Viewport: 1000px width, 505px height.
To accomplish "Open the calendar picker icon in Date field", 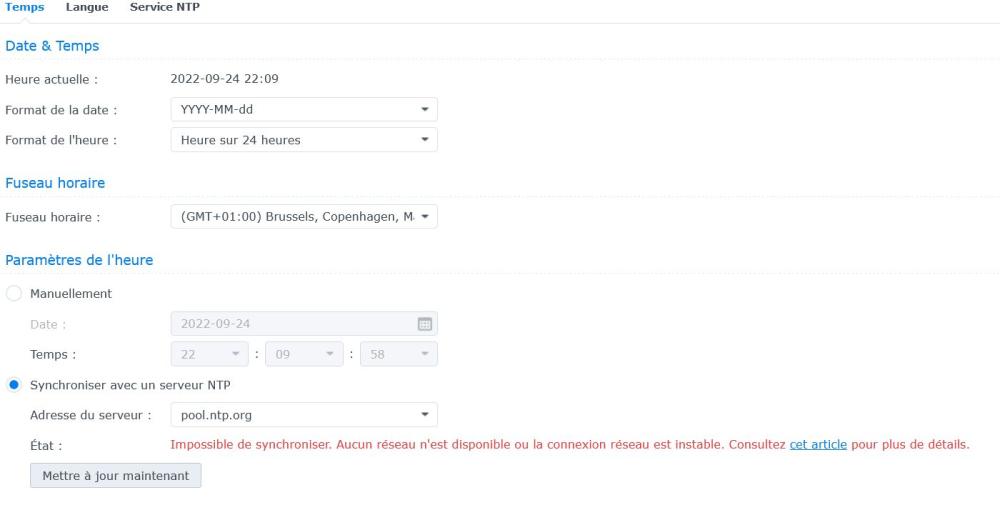I will 424,324.
